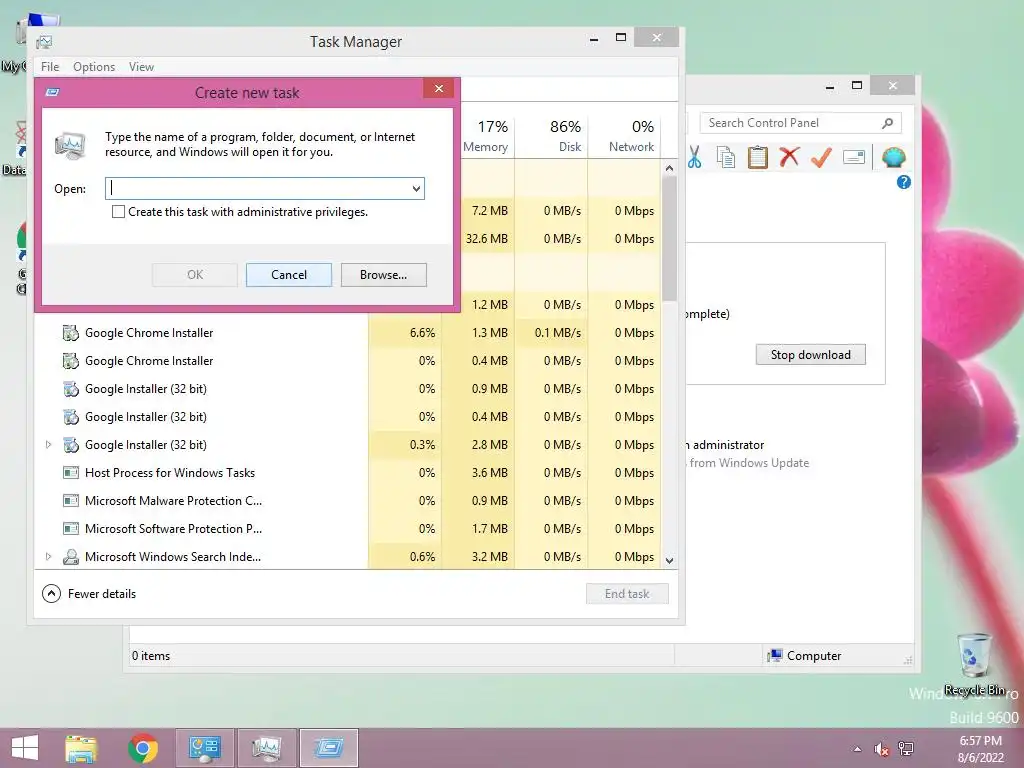The width and height of the screenshot is (1024, 768).
Task: Select Microsoft Software Protection P... row
Action: (x=347, y=529)
